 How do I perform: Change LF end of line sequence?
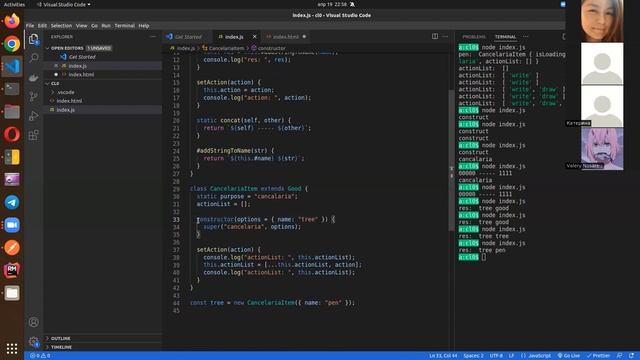click(511, 356)
